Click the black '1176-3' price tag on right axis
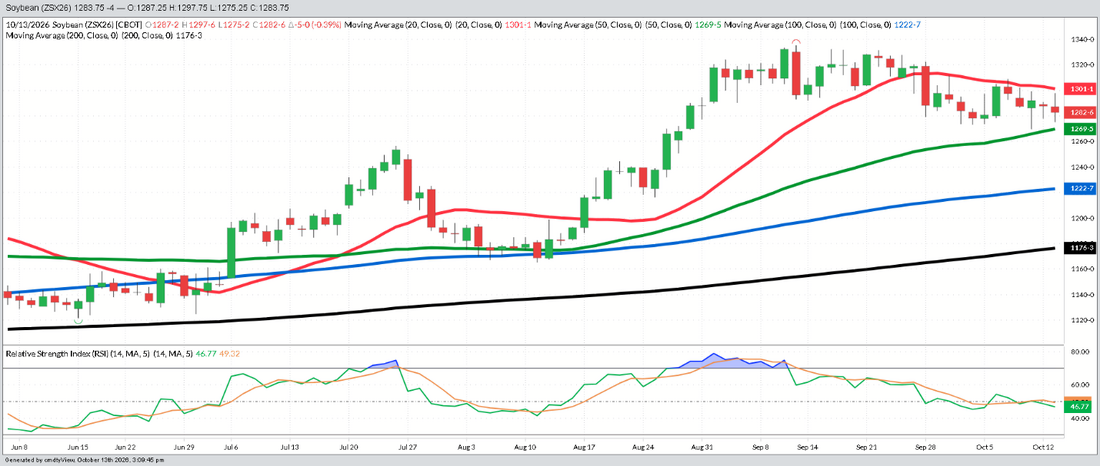The height and width of the screenshot is (466, 1100). (x=1078, y=248)
